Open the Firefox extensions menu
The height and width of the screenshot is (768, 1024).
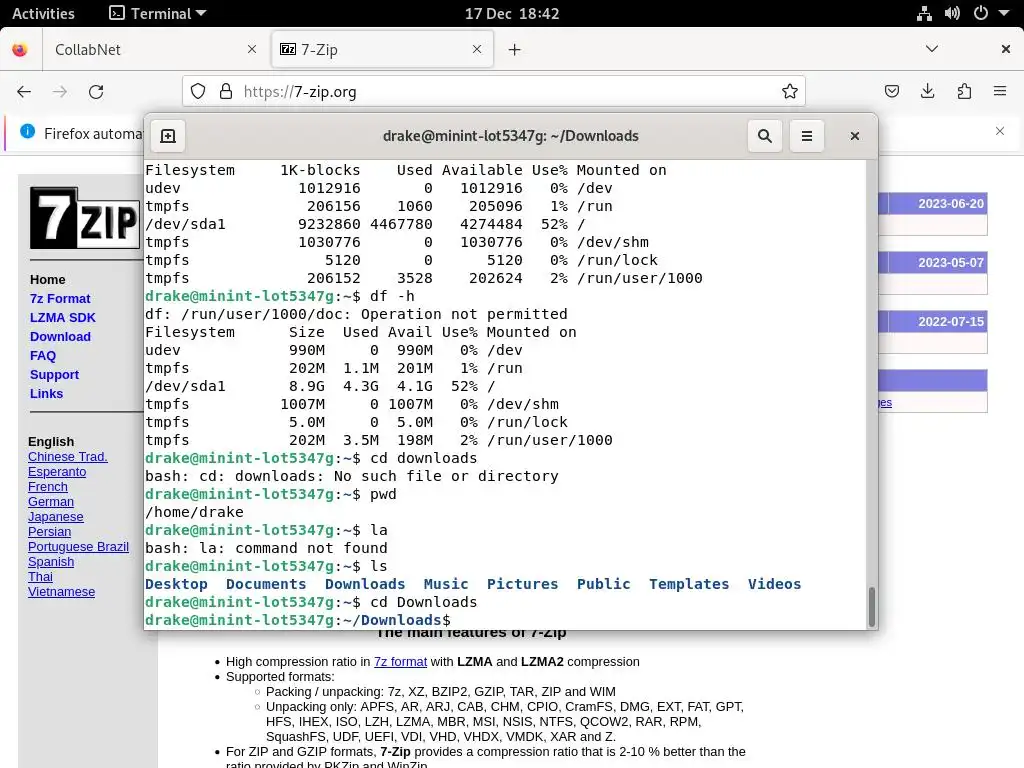click(x=964, y=91)
